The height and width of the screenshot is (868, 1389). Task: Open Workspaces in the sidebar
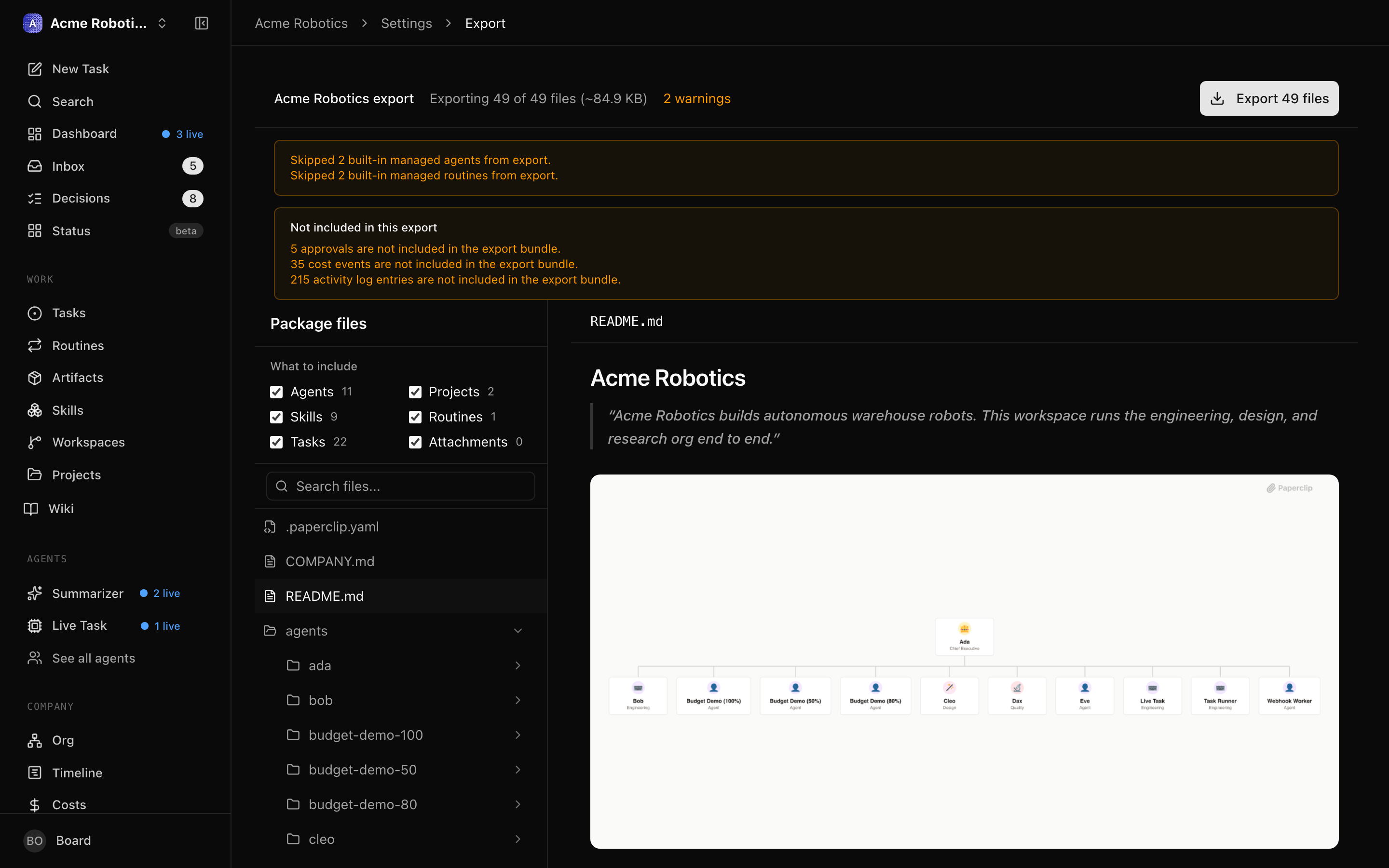[x=115, y=442]
